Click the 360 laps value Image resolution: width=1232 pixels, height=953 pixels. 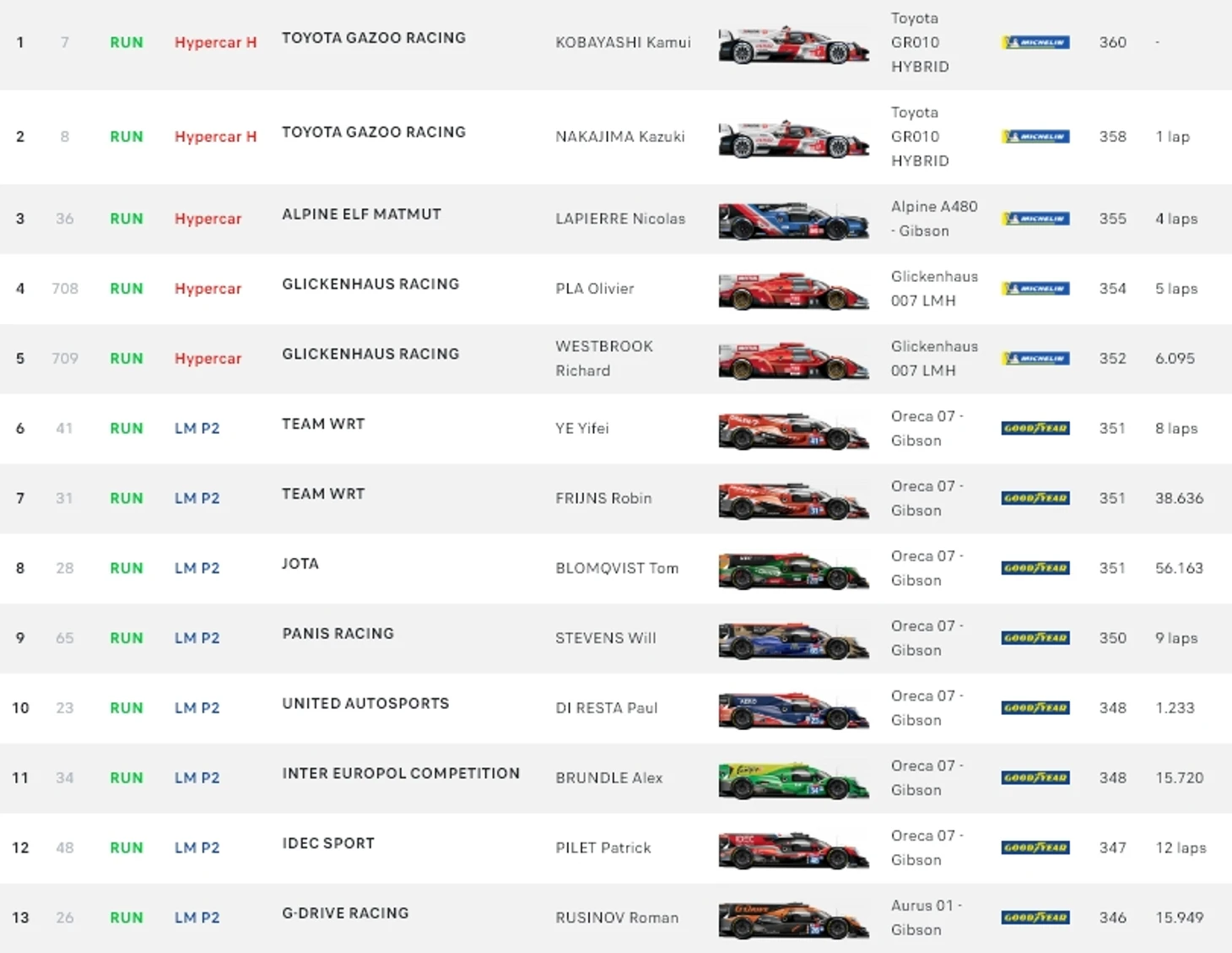(x=1112, y=42)
